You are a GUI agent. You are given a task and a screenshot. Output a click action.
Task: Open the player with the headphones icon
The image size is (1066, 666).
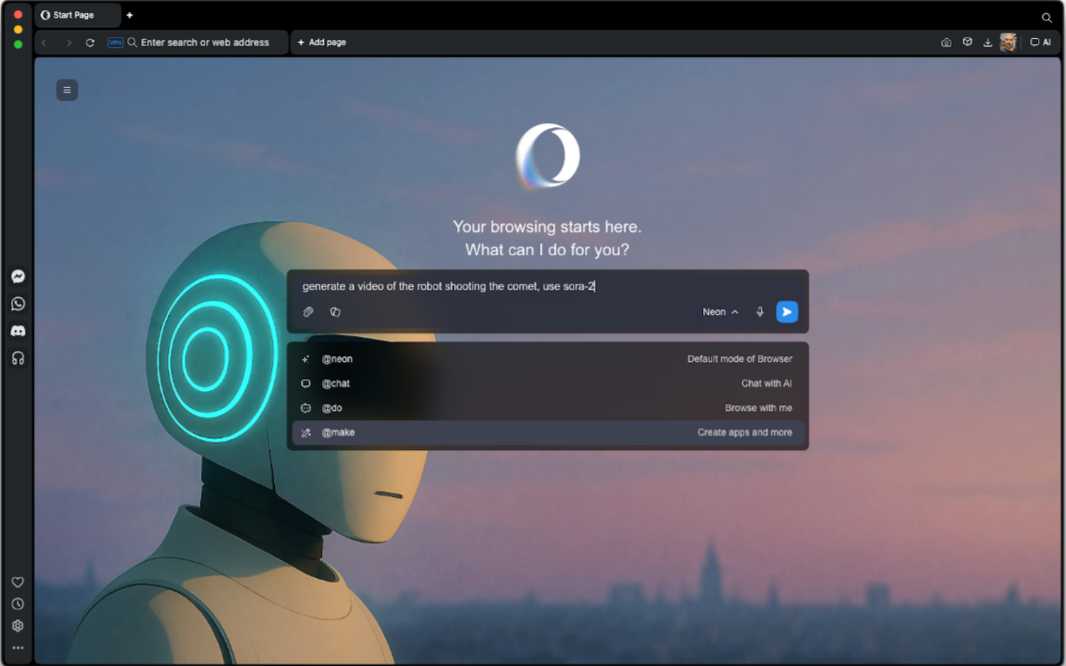click(x=17, y=358)
